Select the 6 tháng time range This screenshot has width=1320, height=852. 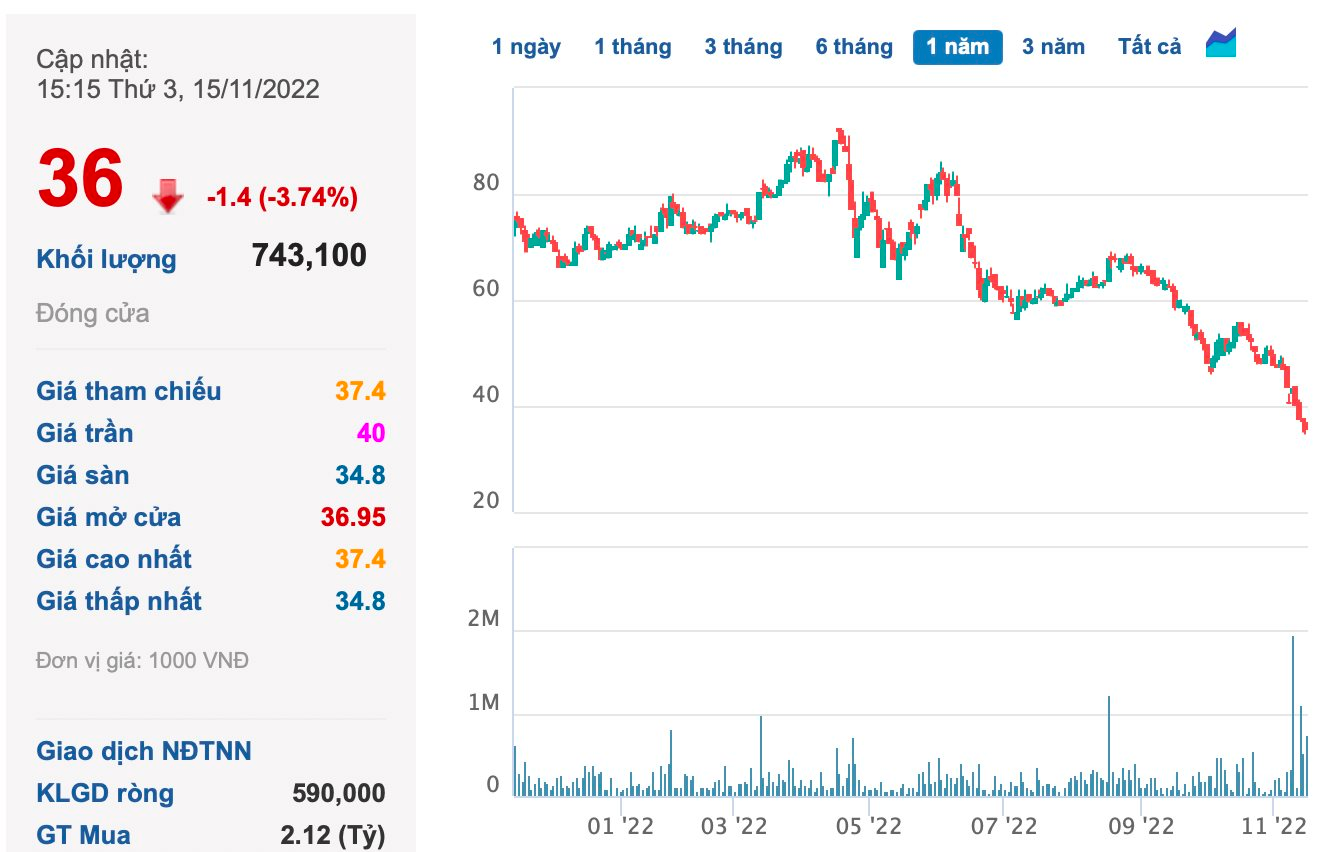[x=853, y=47]
